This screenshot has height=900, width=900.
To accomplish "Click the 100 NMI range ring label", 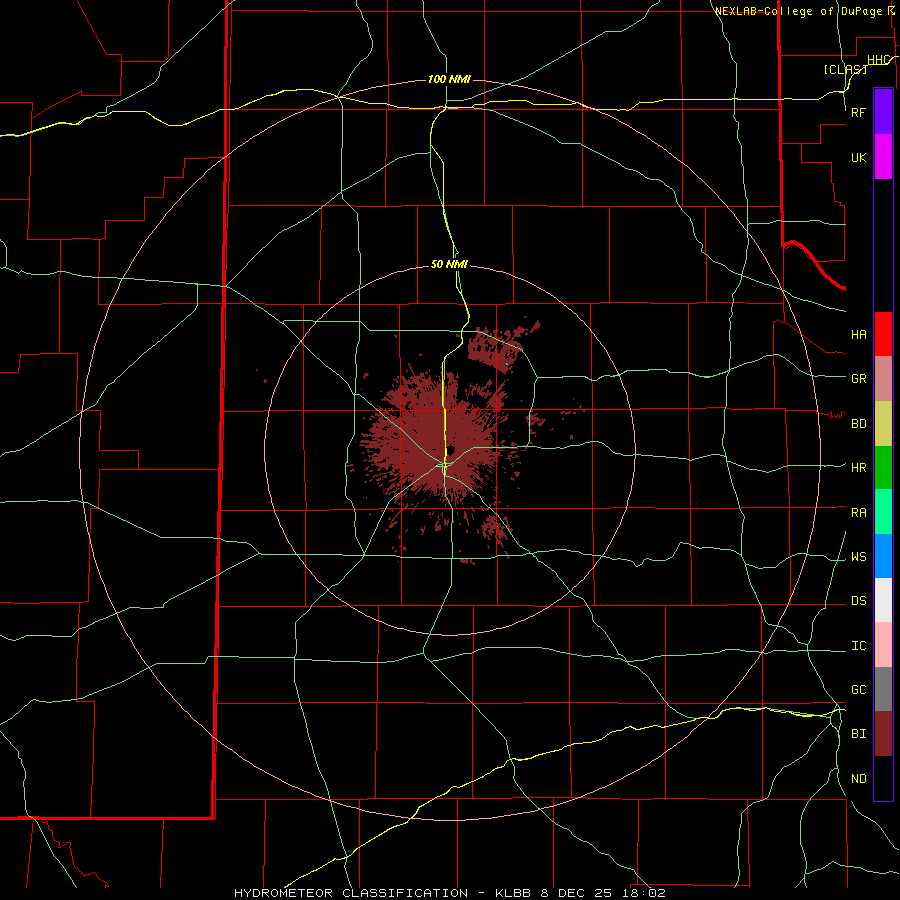I will 449,79.
